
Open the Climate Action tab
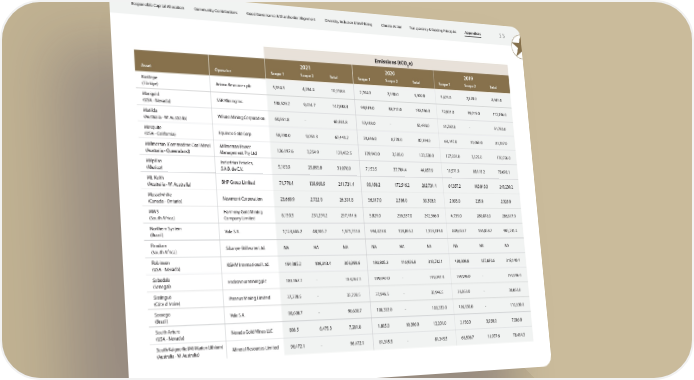[391, 26]
